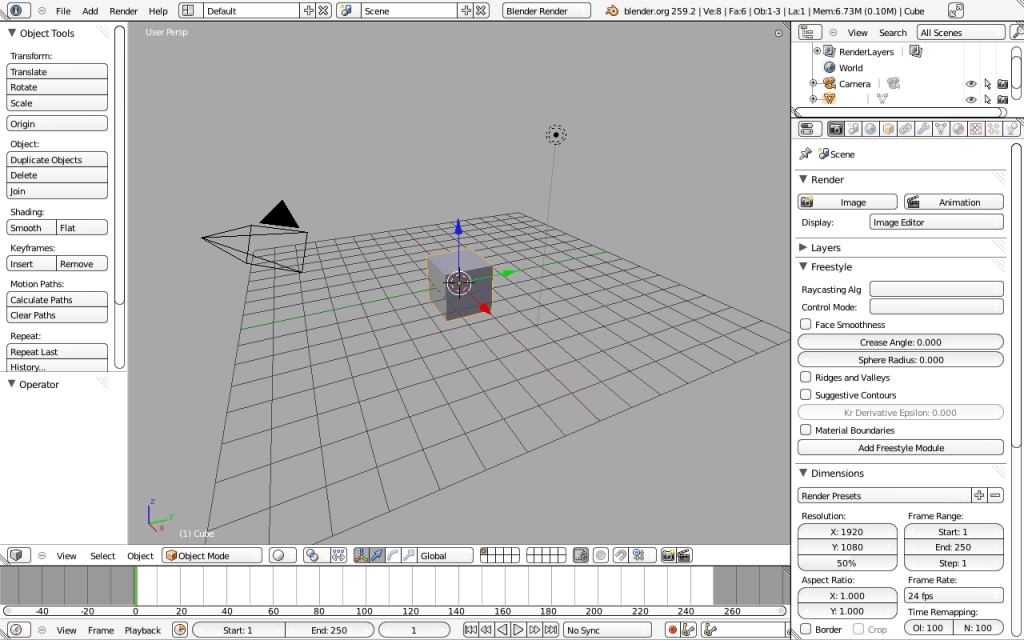1024x640 pixels.
Task: Open the Object Constraints chain tab
Action: click(x=905, y=129)
